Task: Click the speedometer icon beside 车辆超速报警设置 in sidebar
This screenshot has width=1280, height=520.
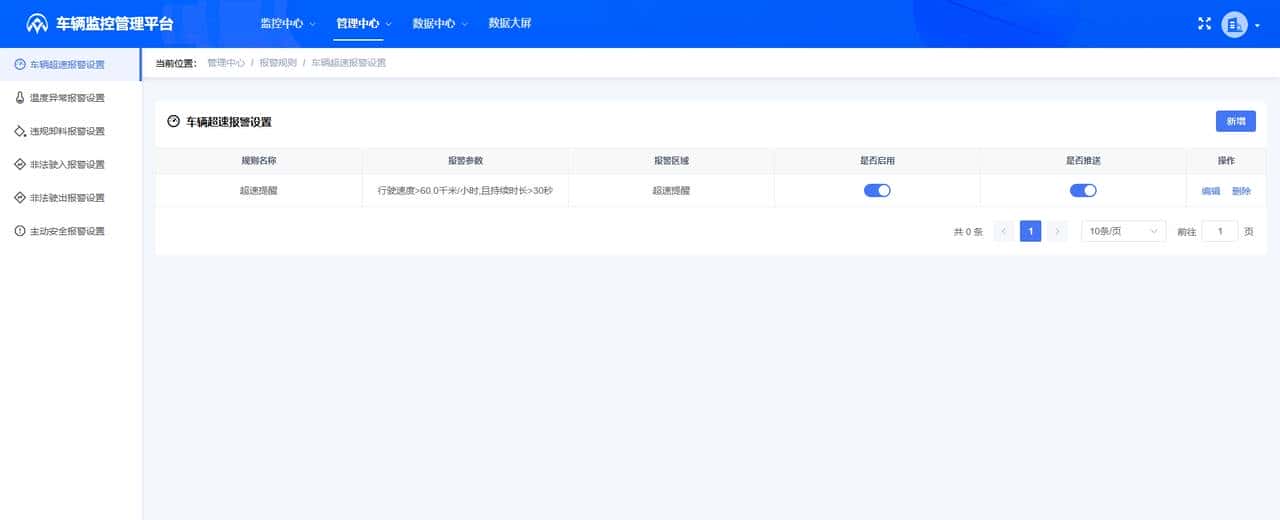Action: tap(20, 64)
